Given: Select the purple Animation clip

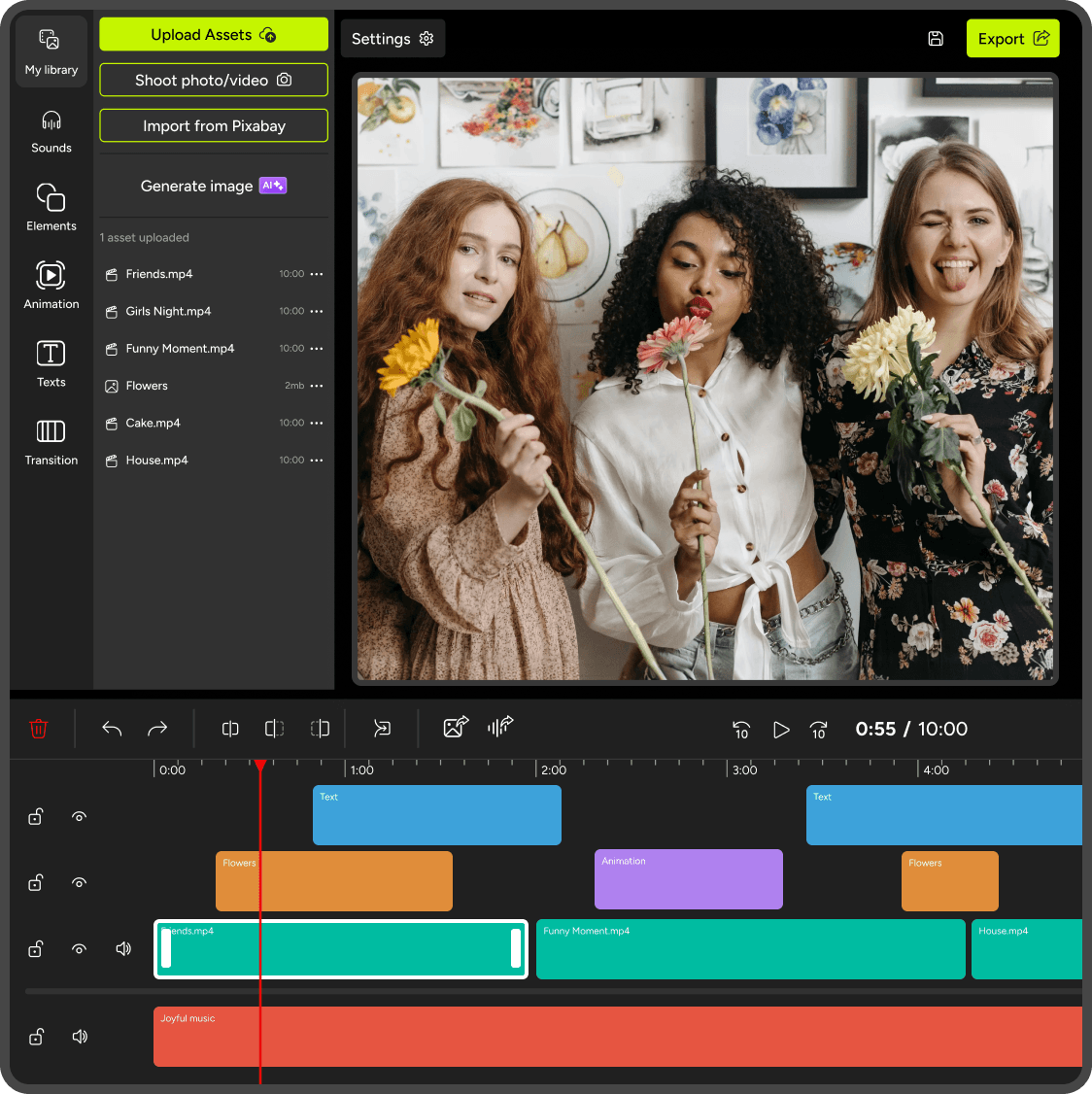Looking at the screenshot, I should coord(688,879).
